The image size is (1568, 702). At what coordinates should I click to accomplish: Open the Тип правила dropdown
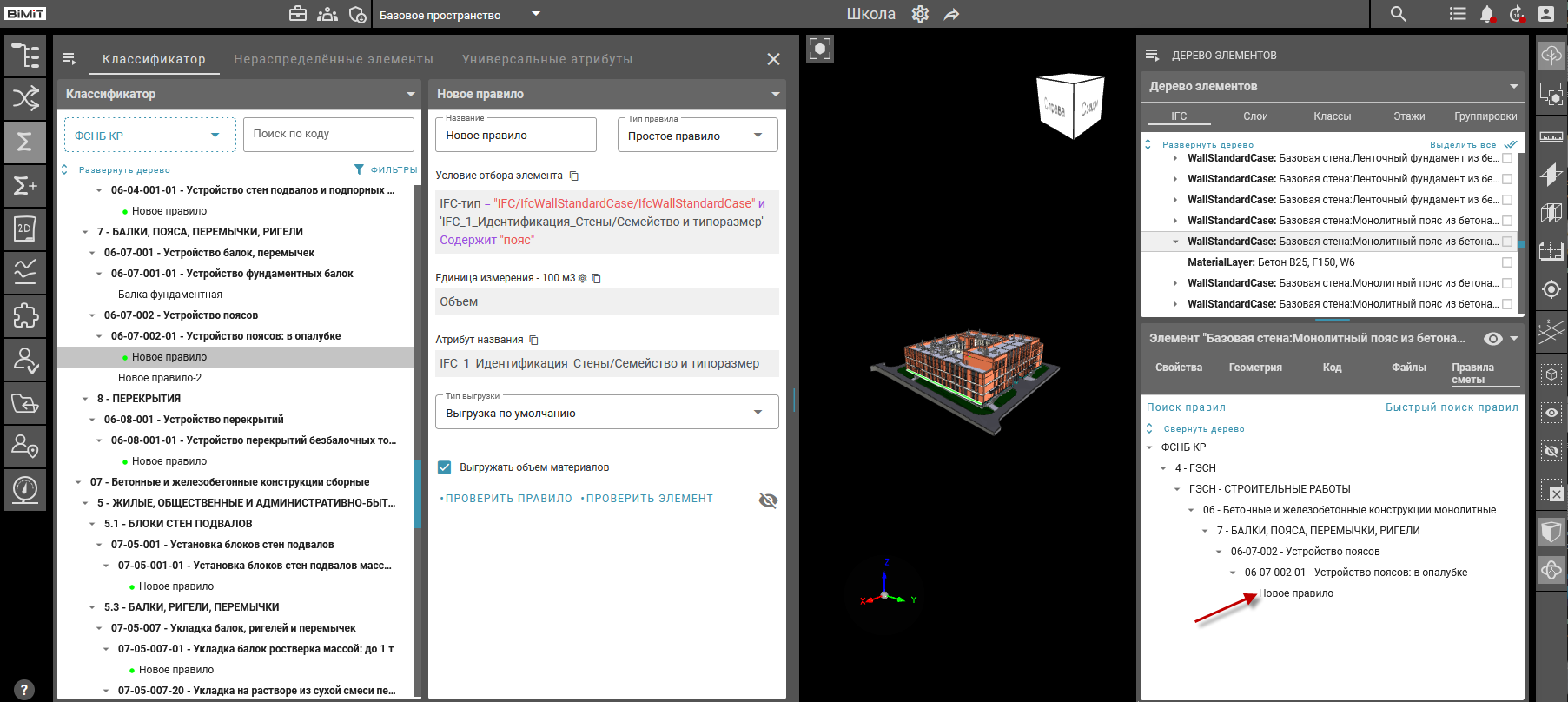(697, 136)
